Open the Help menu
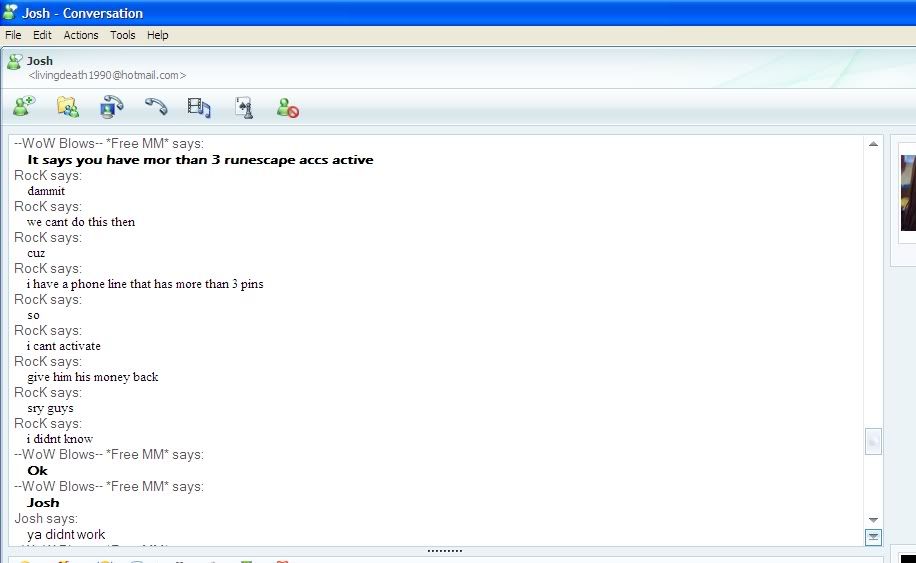916x563 pixels. (x=158, y=35)
